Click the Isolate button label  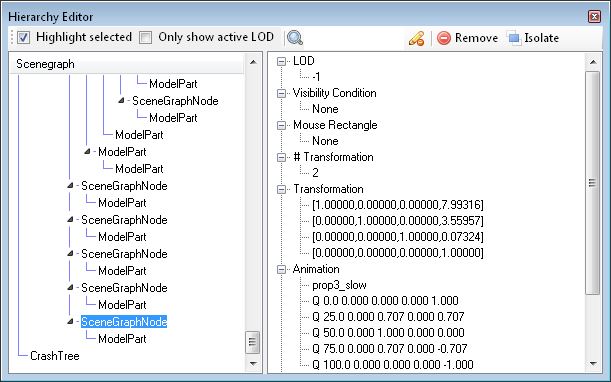[x=541, y=38]
